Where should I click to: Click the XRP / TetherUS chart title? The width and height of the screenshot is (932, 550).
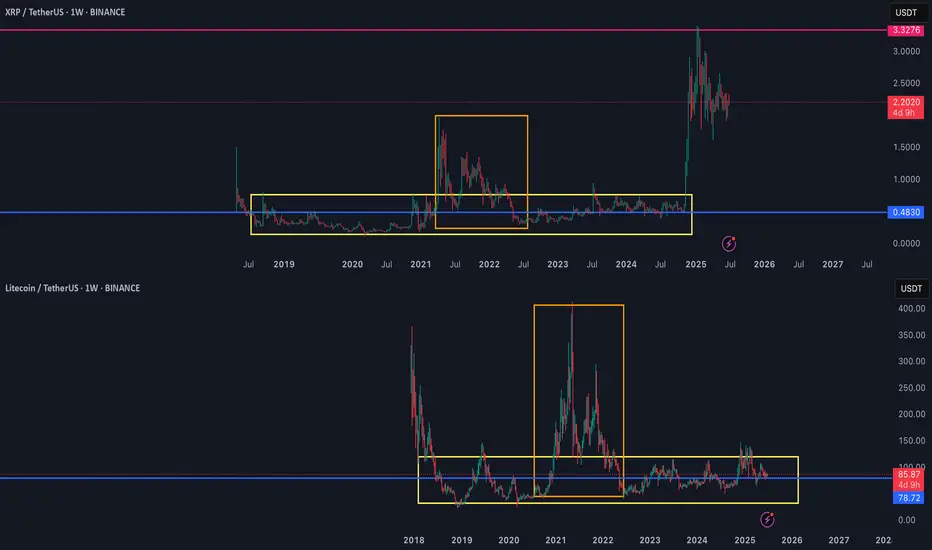(65, 12)
